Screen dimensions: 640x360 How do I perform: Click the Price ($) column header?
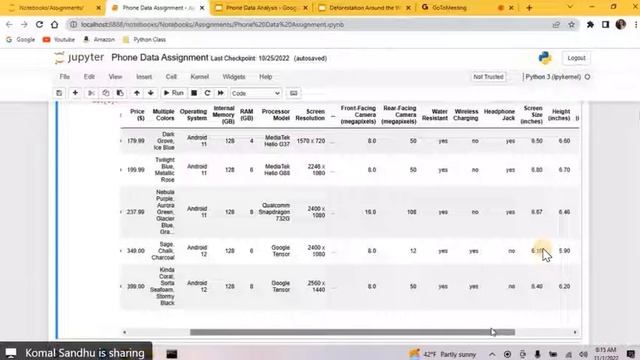pyautogui.click(x=137, y=115)
